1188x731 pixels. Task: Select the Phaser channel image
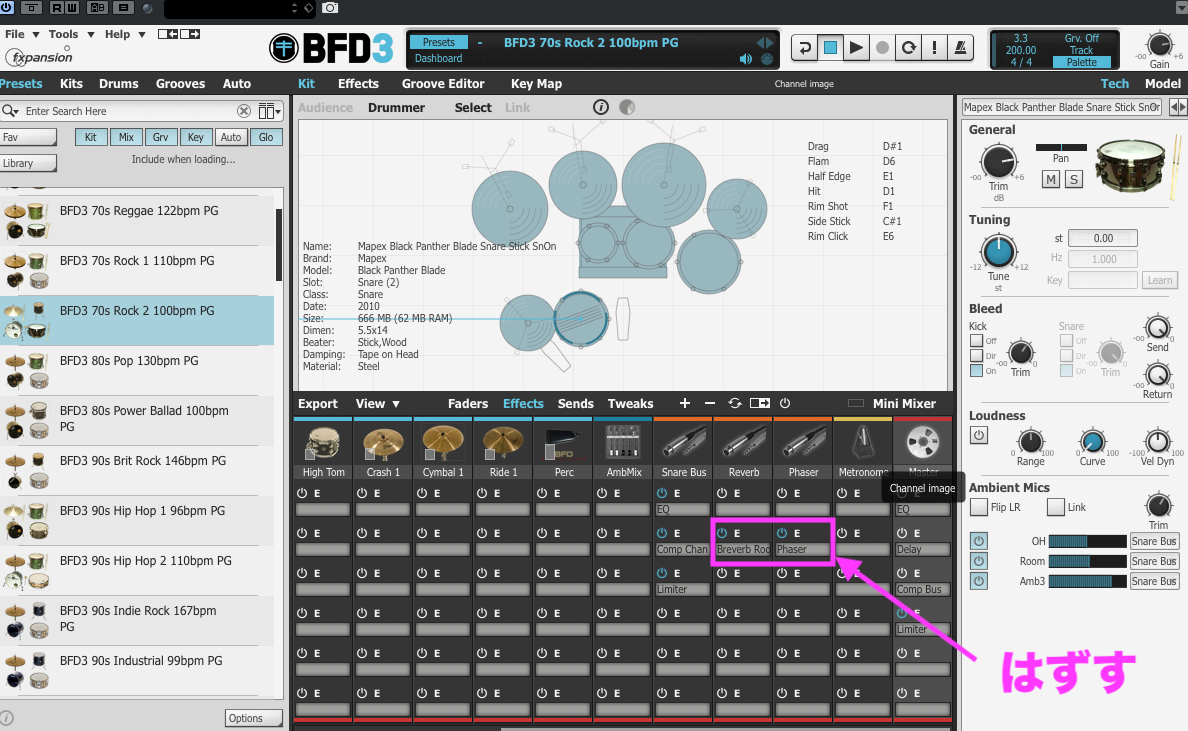click(x=803, y=442)
